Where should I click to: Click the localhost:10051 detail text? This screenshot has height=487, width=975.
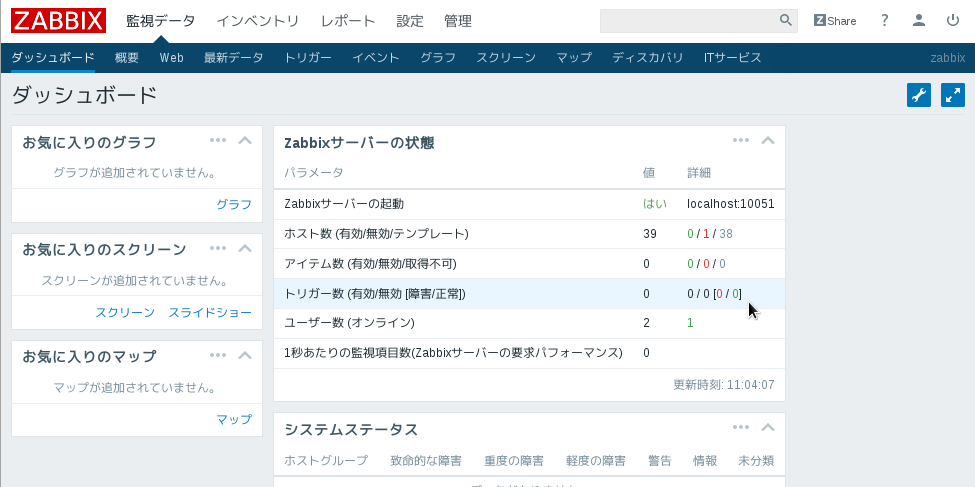coord(731,203)
